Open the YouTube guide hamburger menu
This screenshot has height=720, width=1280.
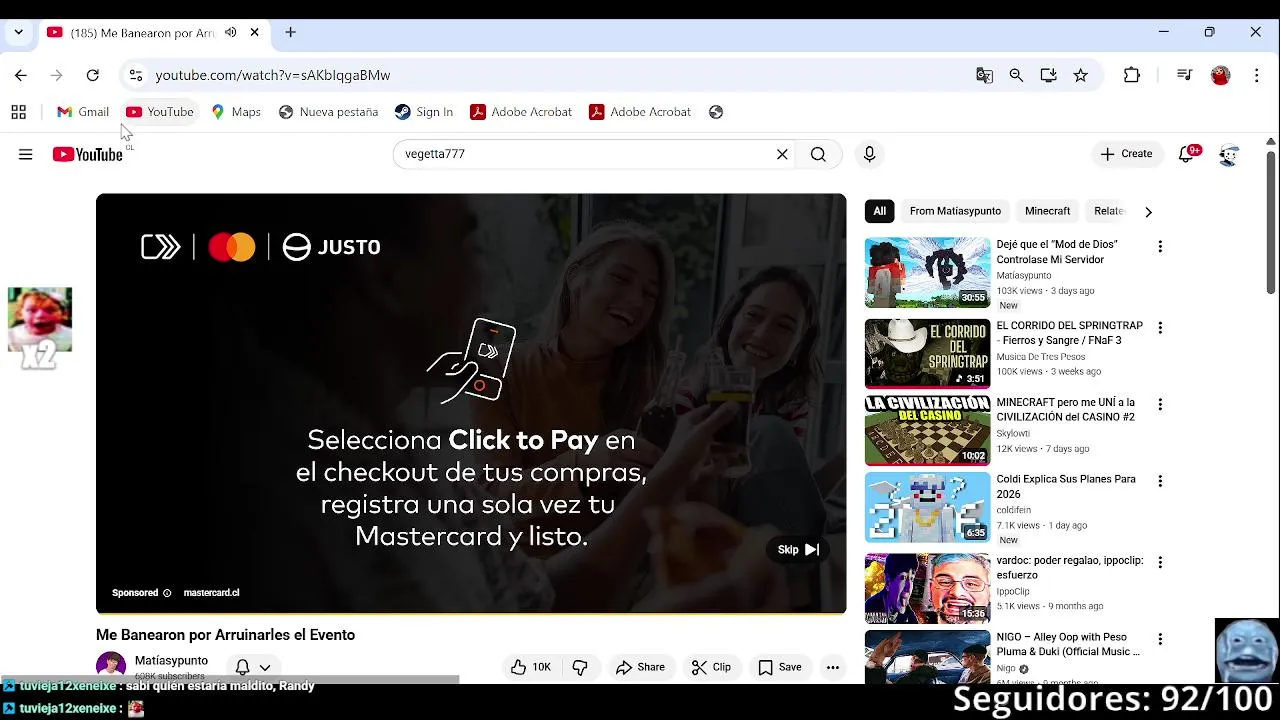[25, 154]
